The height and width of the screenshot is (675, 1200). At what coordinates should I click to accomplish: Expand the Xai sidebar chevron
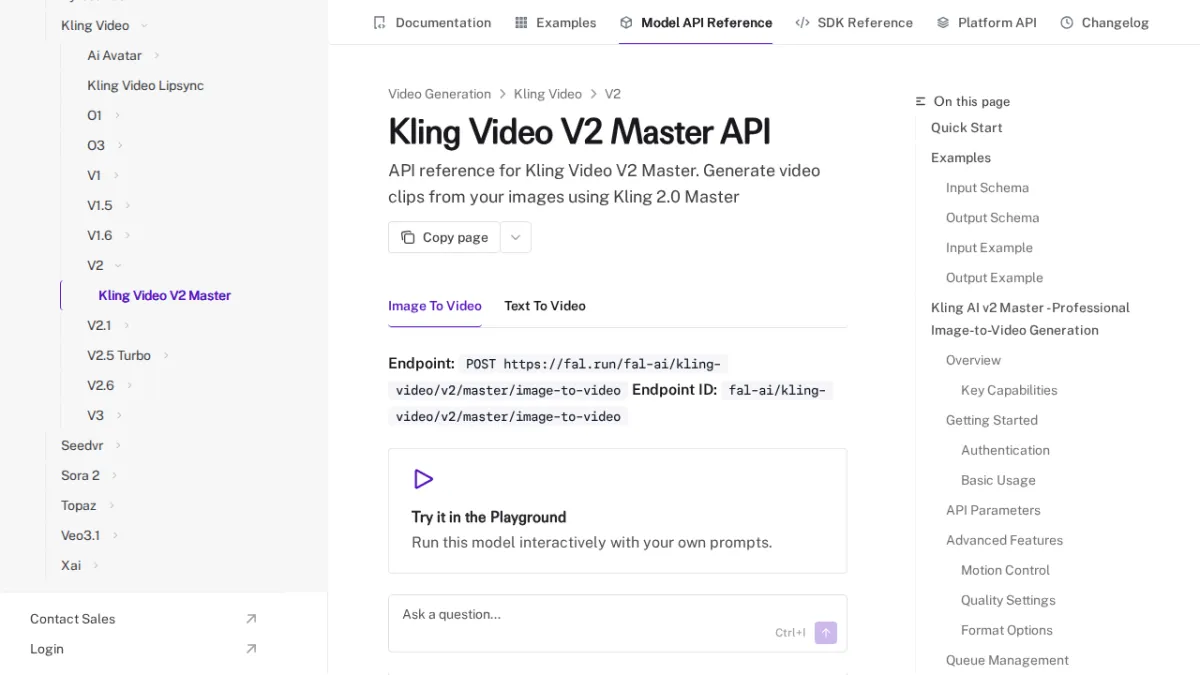96,566
